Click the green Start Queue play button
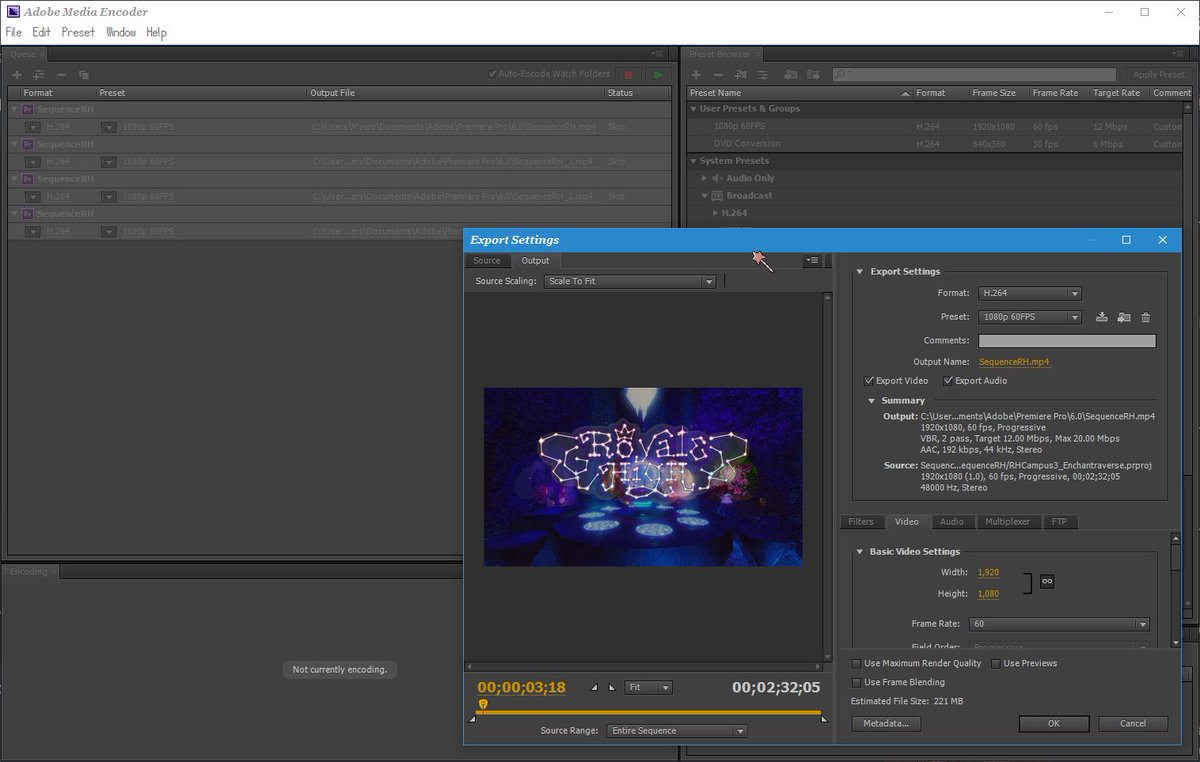 657,75
